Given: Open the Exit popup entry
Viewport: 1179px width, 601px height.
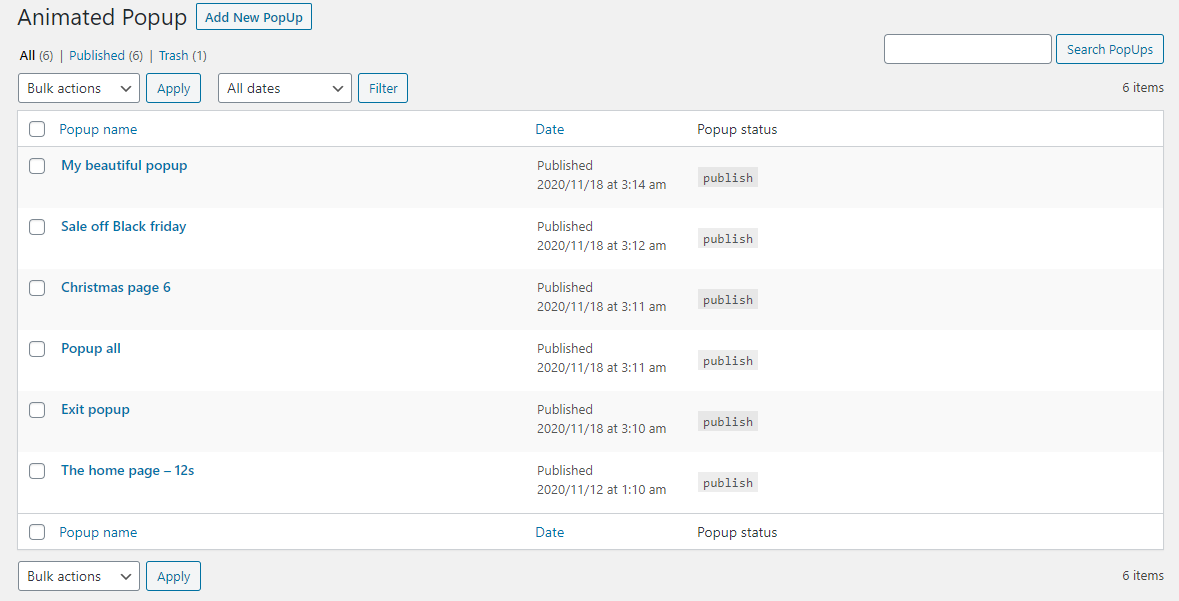Looking at the screenshot, I should [95, 409].
